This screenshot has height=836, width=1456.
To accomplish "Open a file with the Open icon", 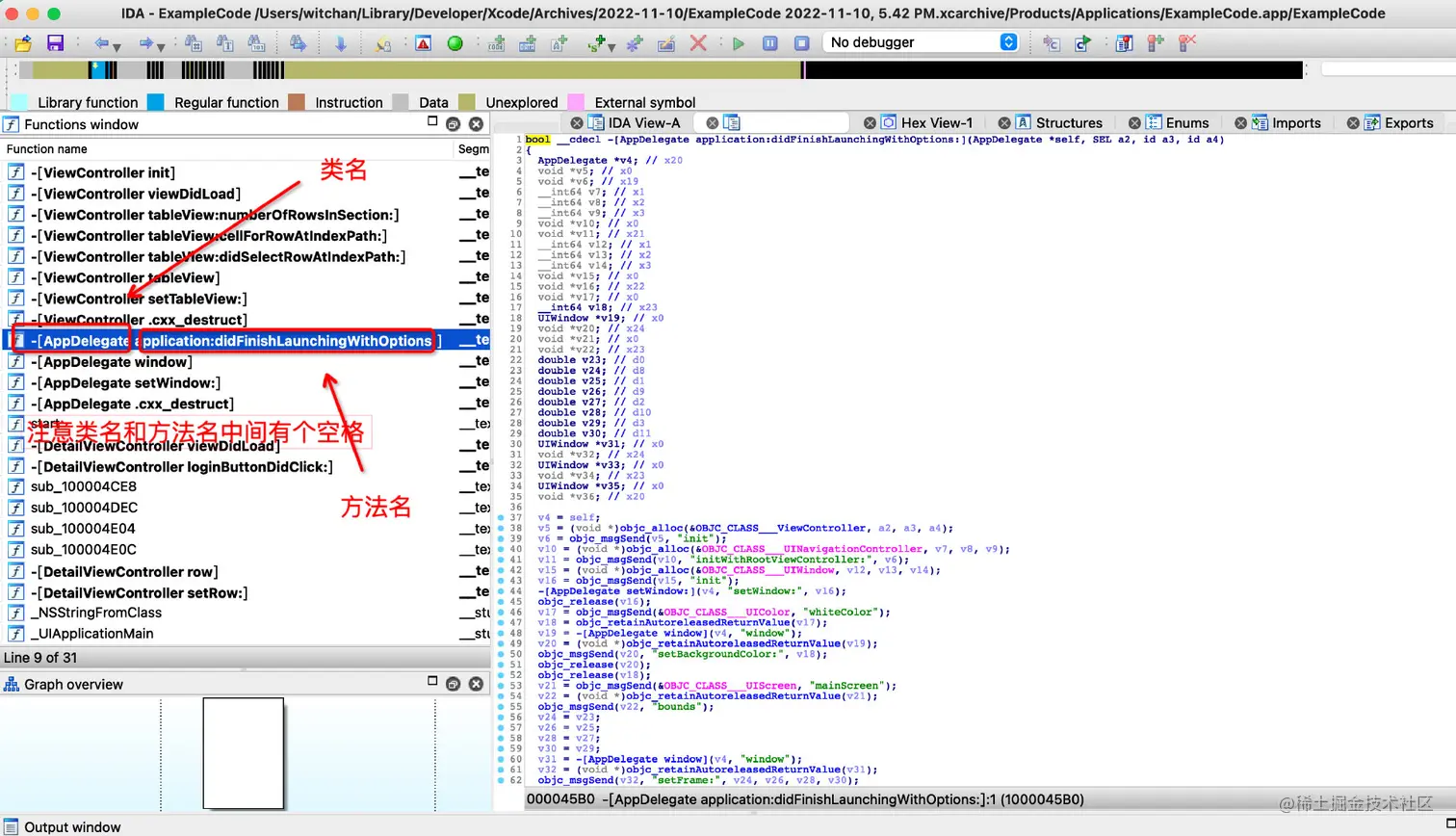I will tap(21, 42).
